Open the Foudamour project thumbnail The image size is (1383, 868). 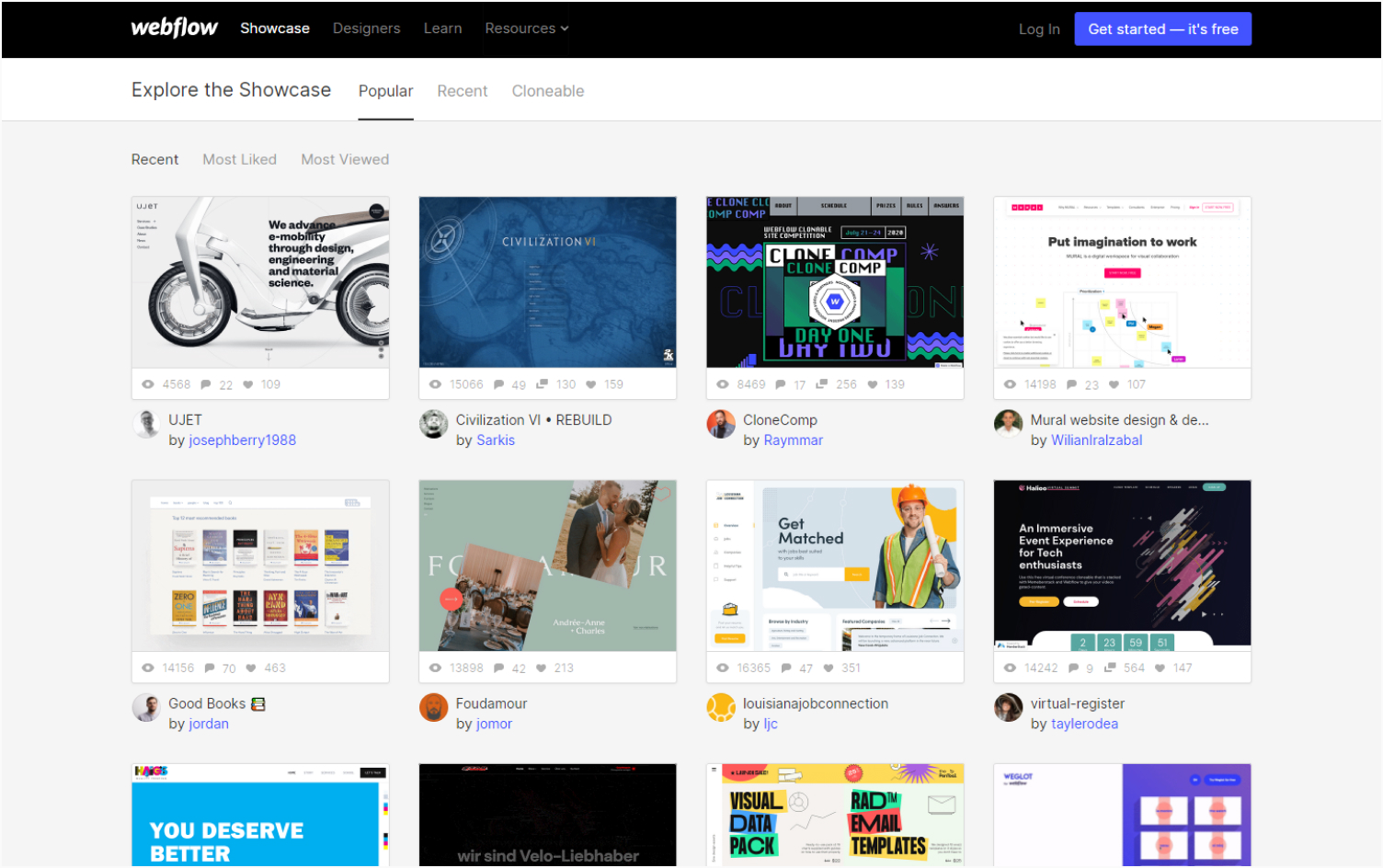coord(547,565)
